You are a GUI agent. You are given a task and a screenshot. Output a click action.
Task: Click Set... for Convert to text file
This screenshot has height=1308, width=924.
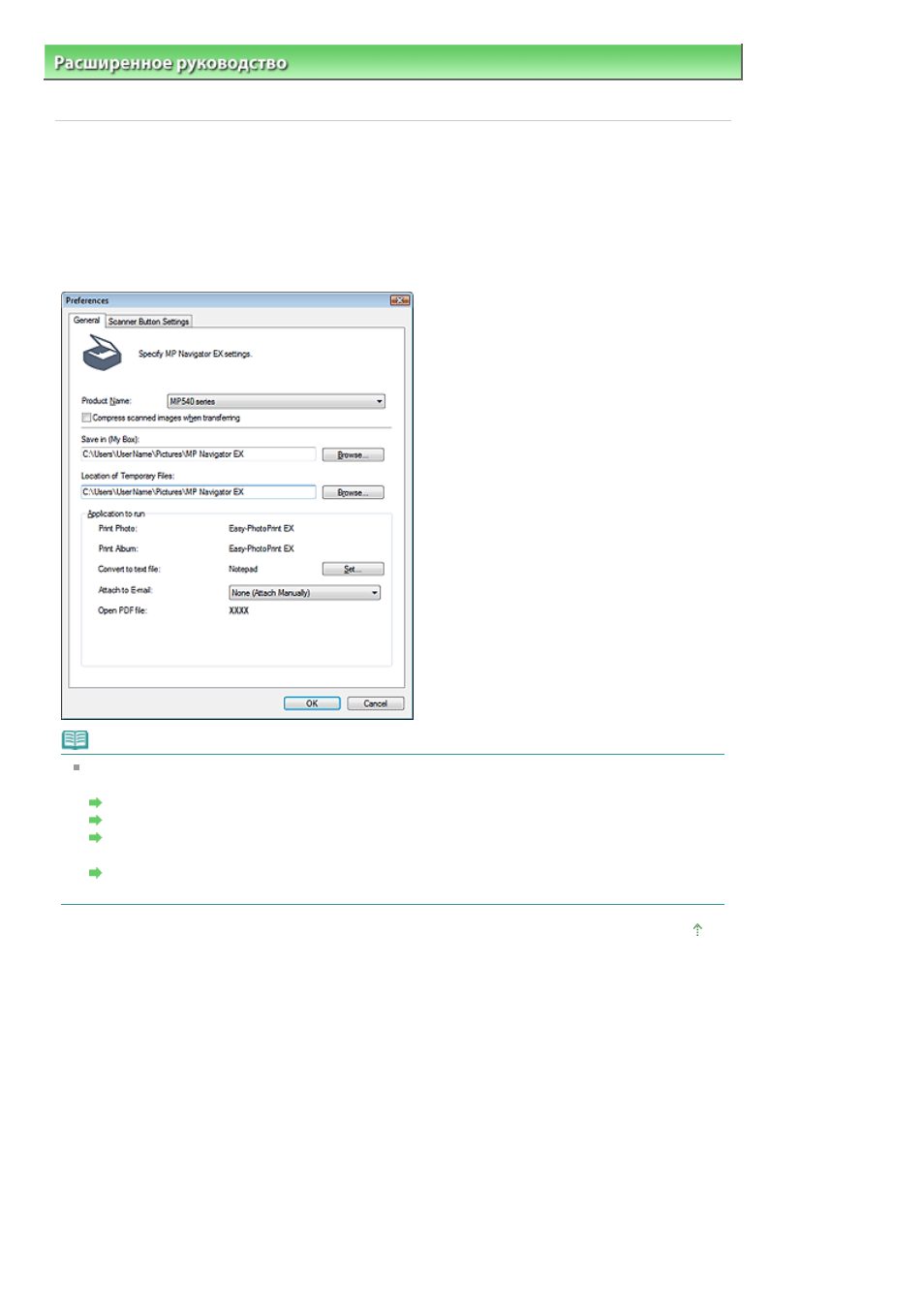coord(353,569)
